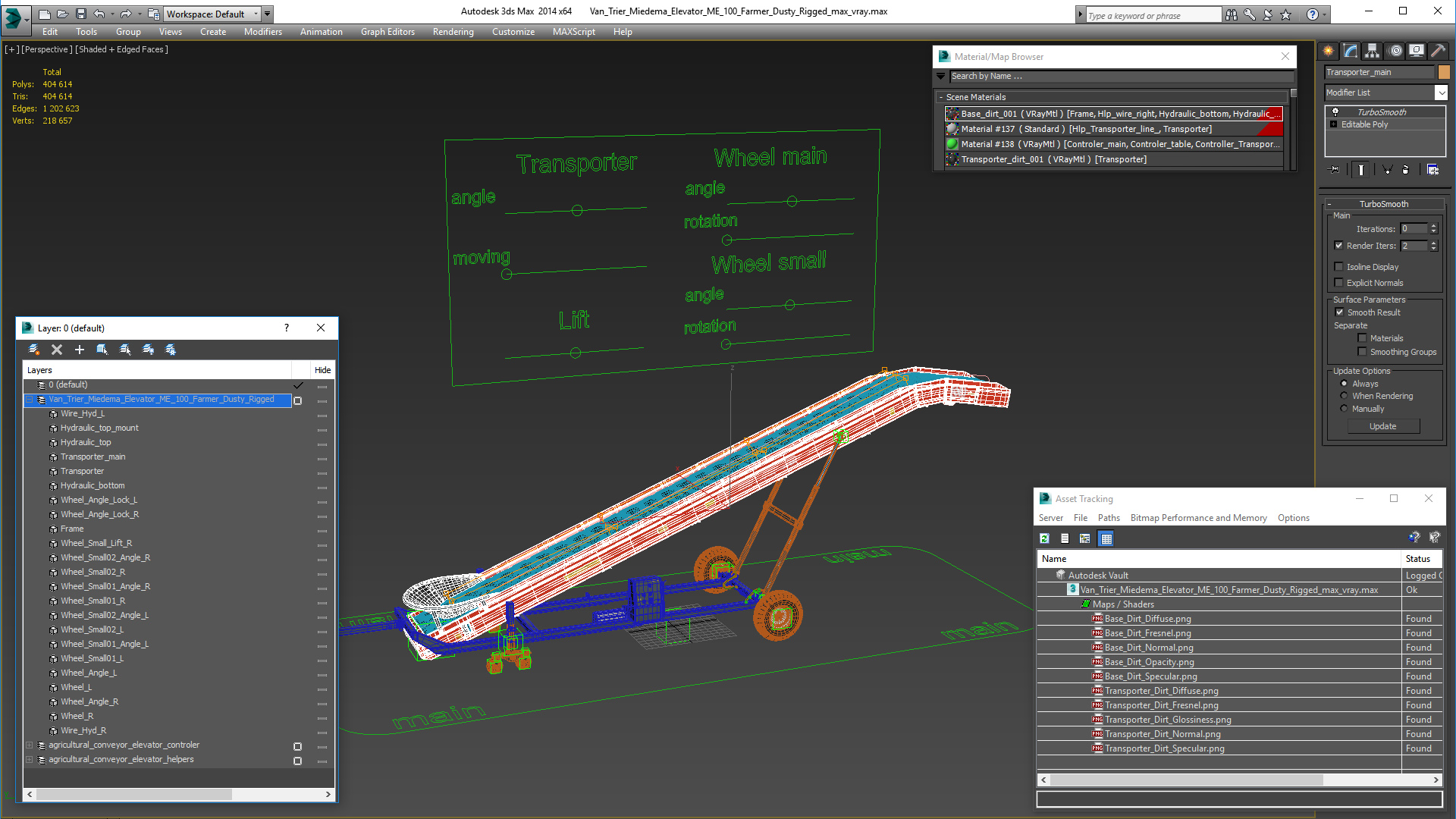1456x819 pixels.
Task: Click the Save File floppy icon
Action: point(80,14)
